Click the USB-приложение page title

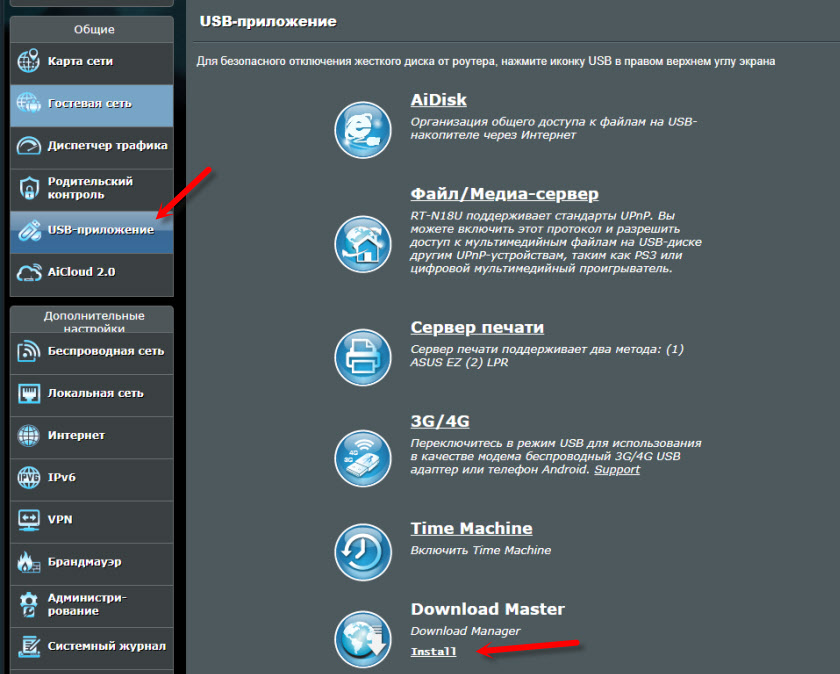pyautogui.click(x=268, y=21)
